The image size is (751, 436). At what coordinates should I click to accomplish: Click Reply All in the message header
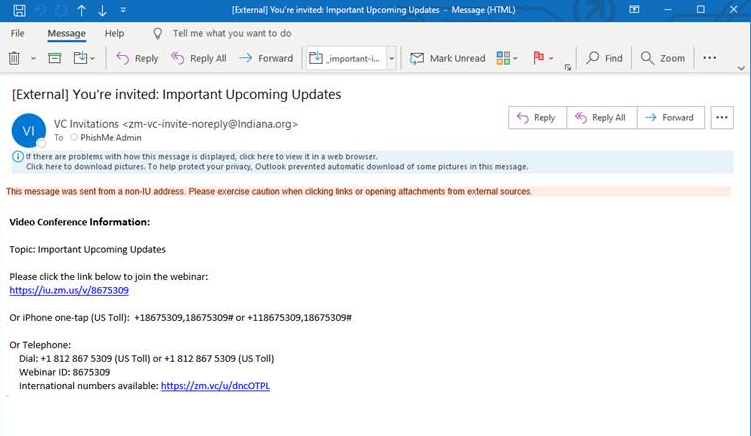pyautogui.click(x=602, y=117)
